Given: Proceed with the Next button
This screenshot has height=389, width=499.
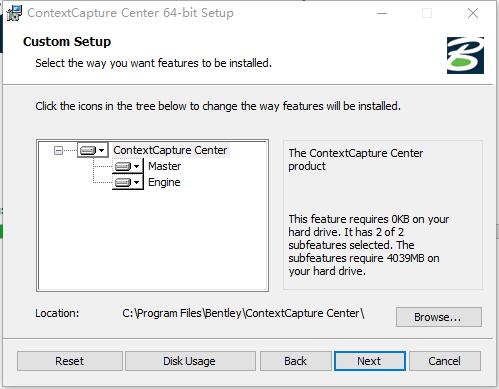Looking at the screenshot, I should [370, 361].
